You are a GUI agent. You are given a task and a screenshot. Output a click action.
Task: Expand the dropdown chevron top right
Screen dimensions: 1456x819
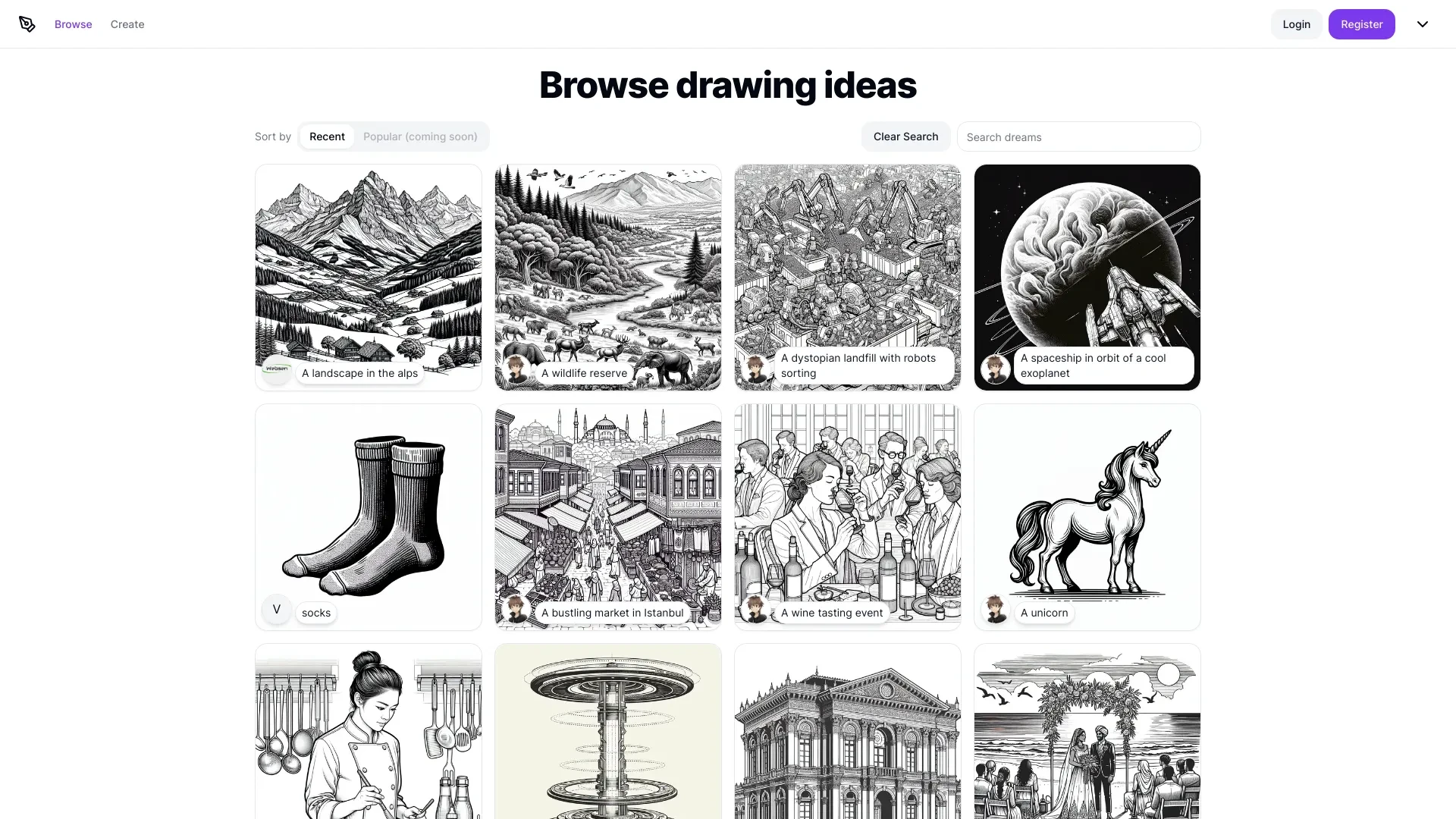point(1422,24)
